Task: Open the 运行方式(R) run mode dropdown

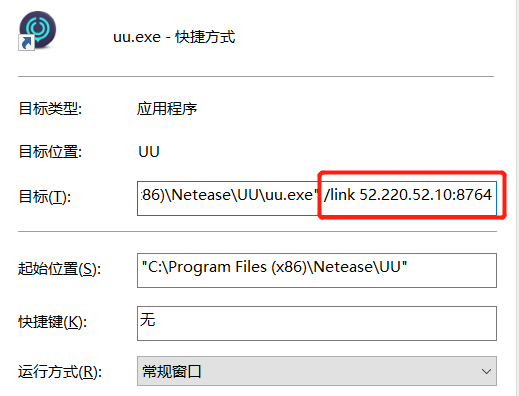Action: [317, 371]
